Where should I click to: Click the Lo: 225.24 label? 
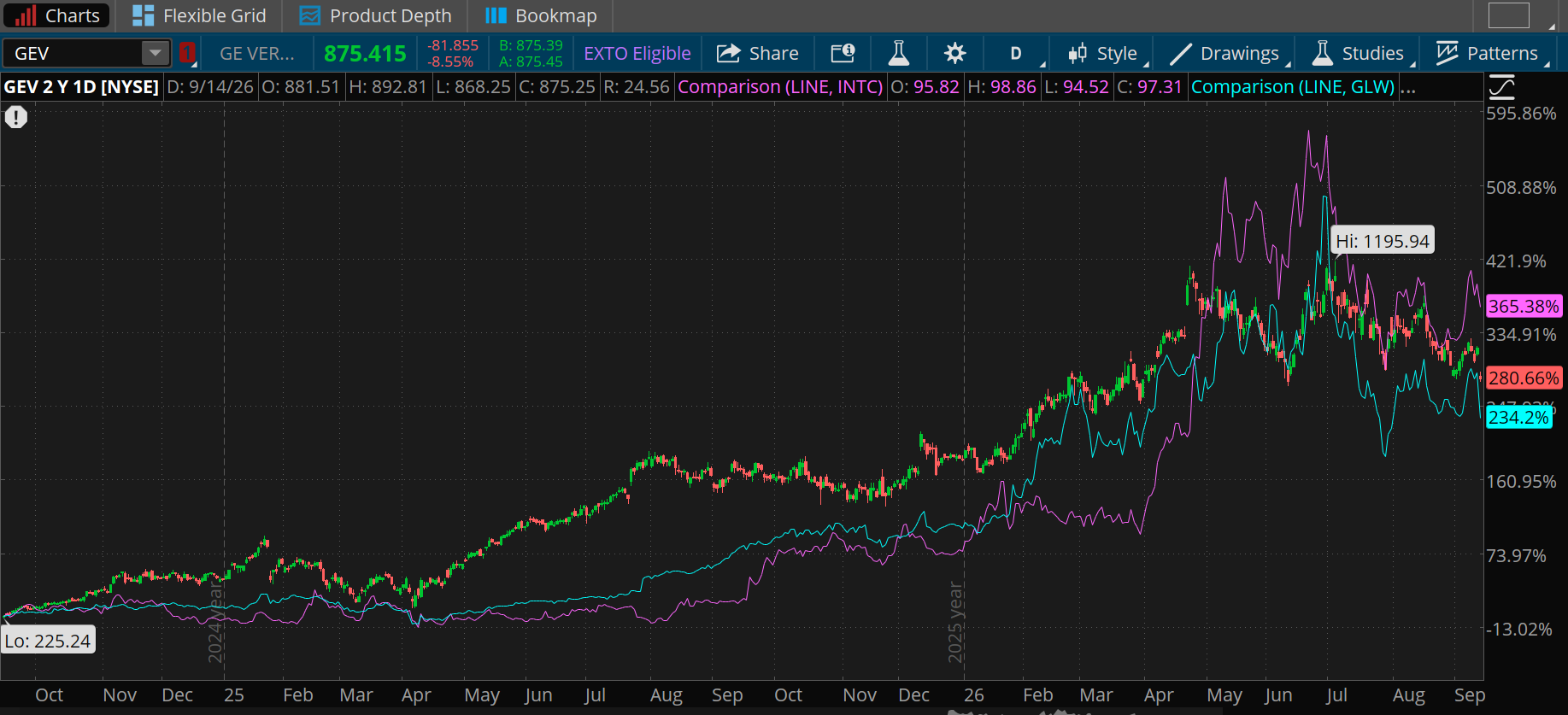click(x=48, y=641)
